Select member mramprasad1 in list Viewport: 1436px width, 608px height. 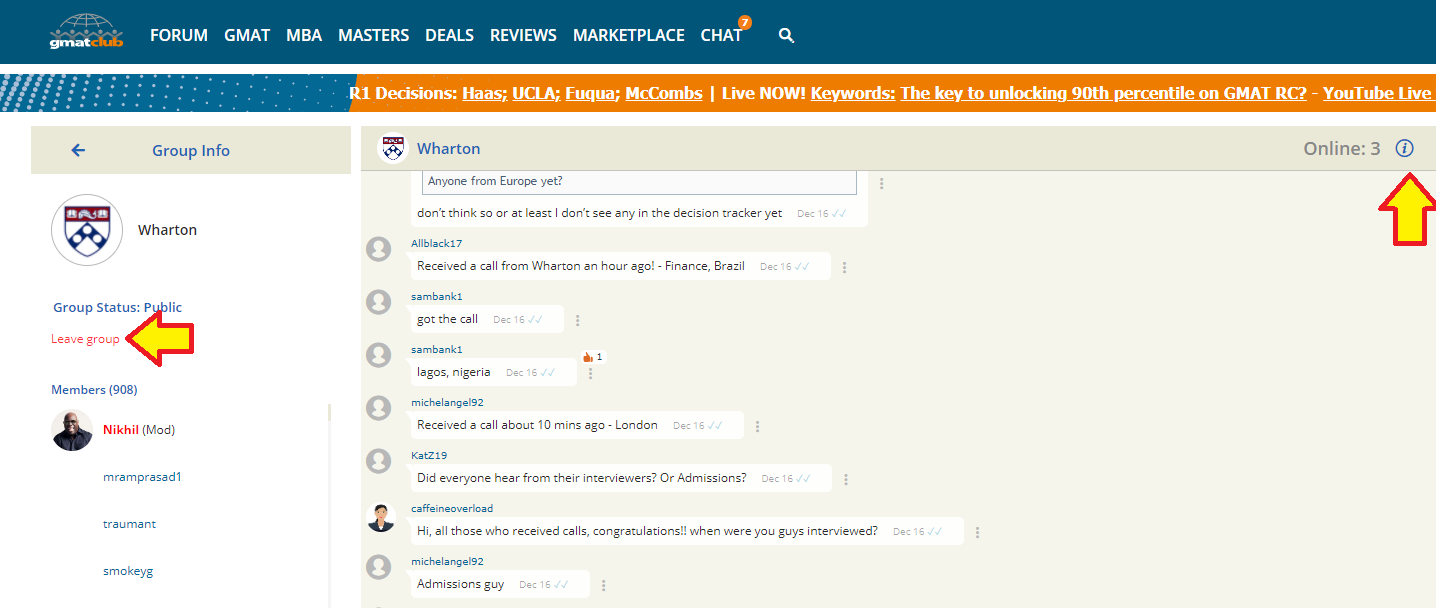(142, 477)
